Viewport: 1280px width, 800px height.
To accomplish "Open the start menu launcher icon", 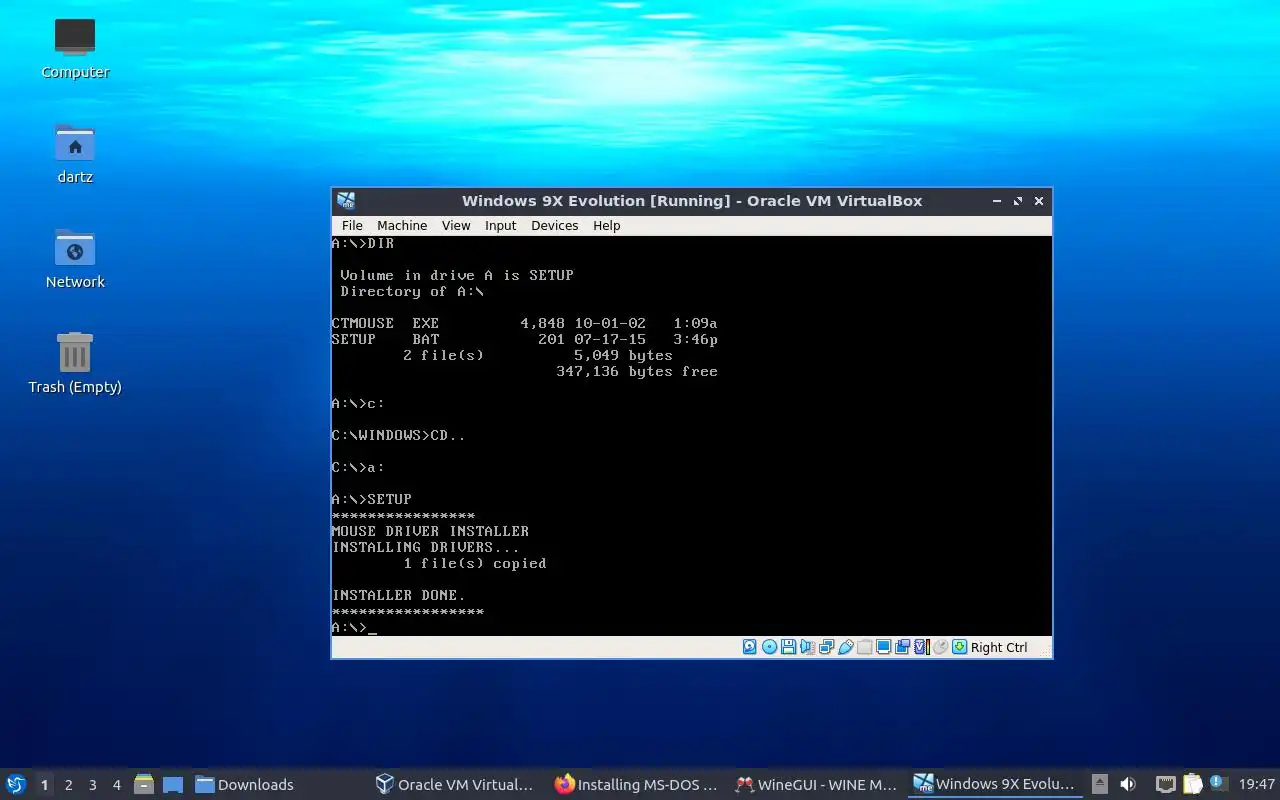I will pyautogui.click(x=16, y=784).
